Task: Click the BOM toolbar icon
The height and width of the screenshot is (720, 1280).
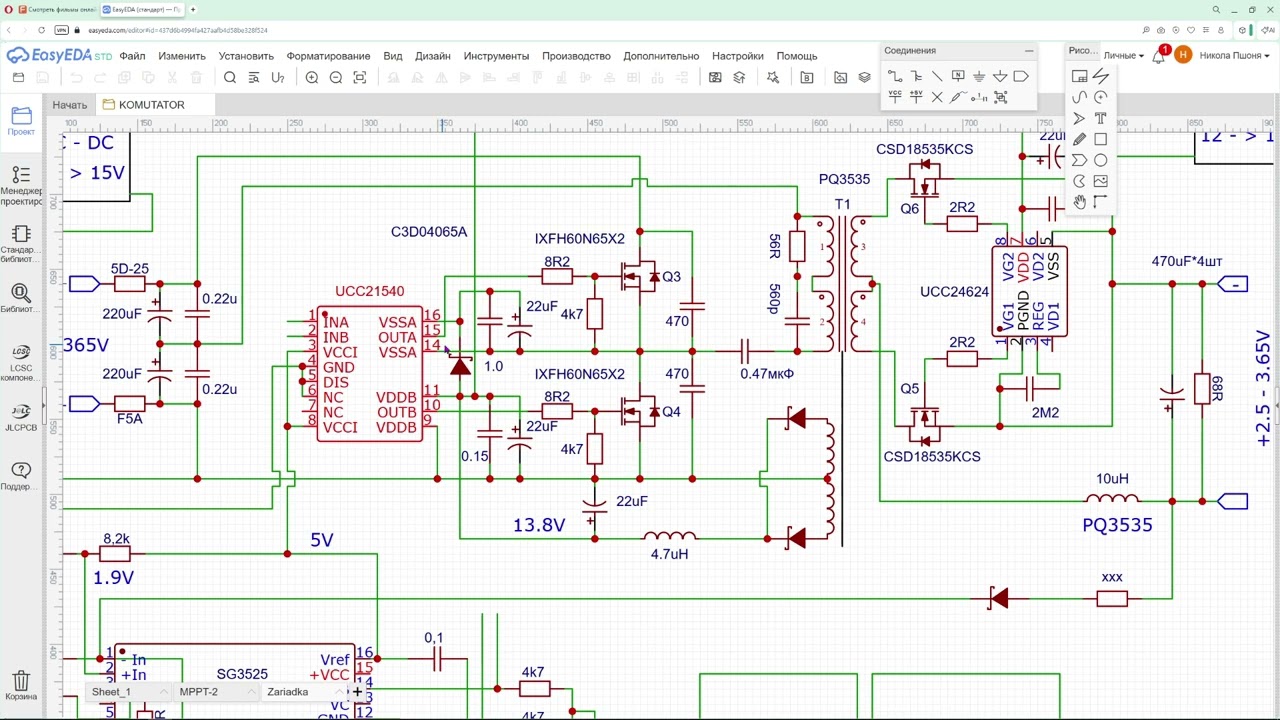Action: pos(807,78)
